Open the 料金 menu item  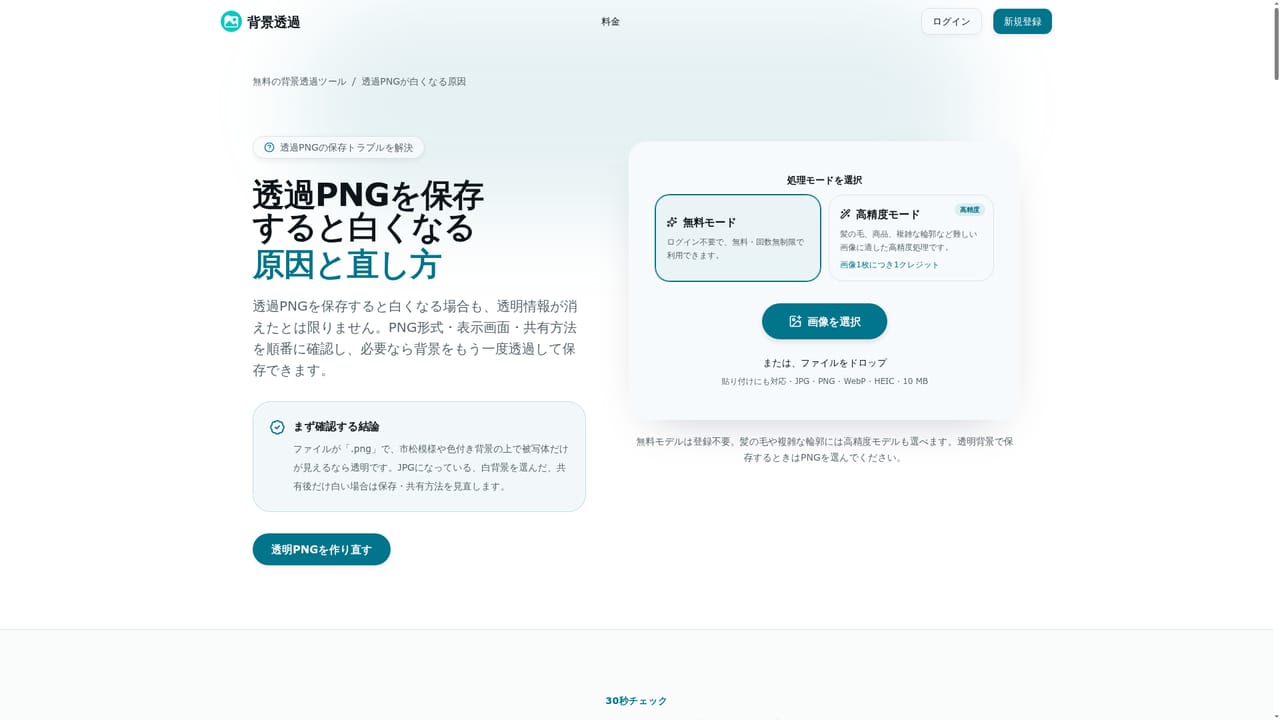tap(610, 22)
